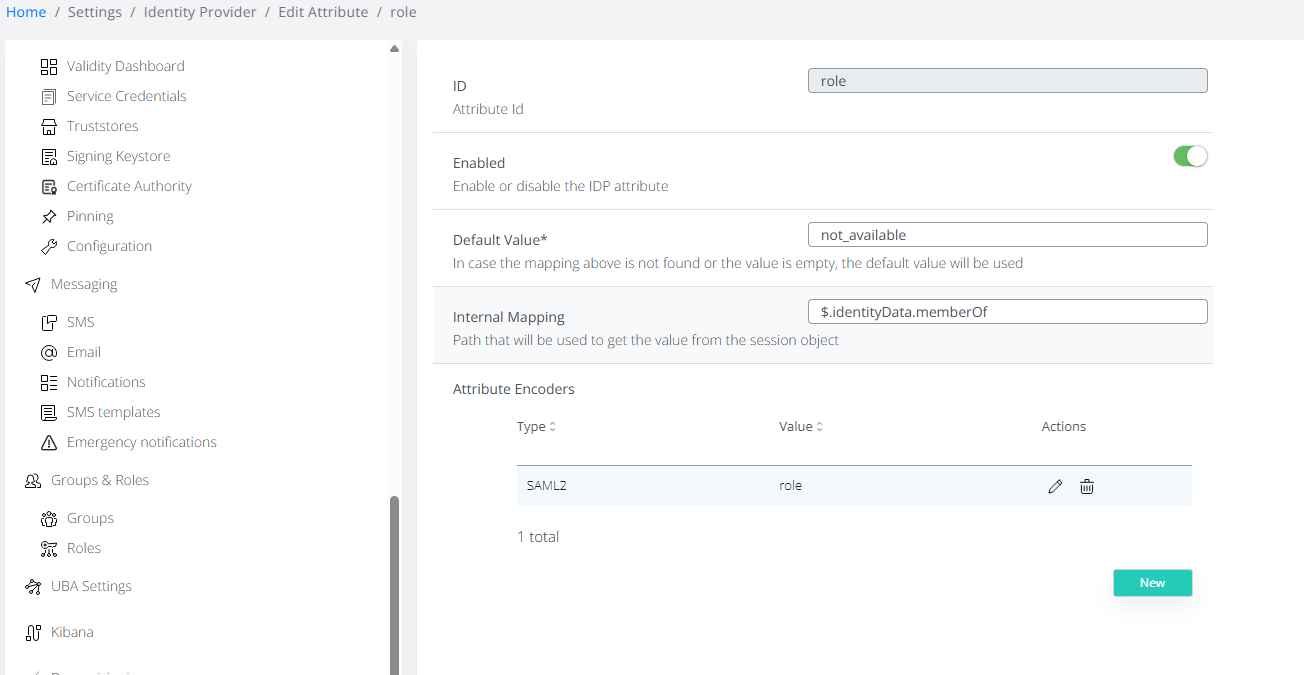Open Roles under Groups & Roles
The width and height of the screenshot is (1304, 675).
pyautogui.click(x=84, y=548)
